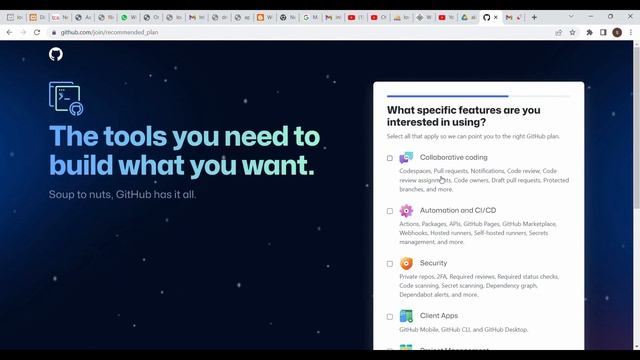Click the 'GitHub Mobile, GitHub CLI' description text

pos(463,329)
